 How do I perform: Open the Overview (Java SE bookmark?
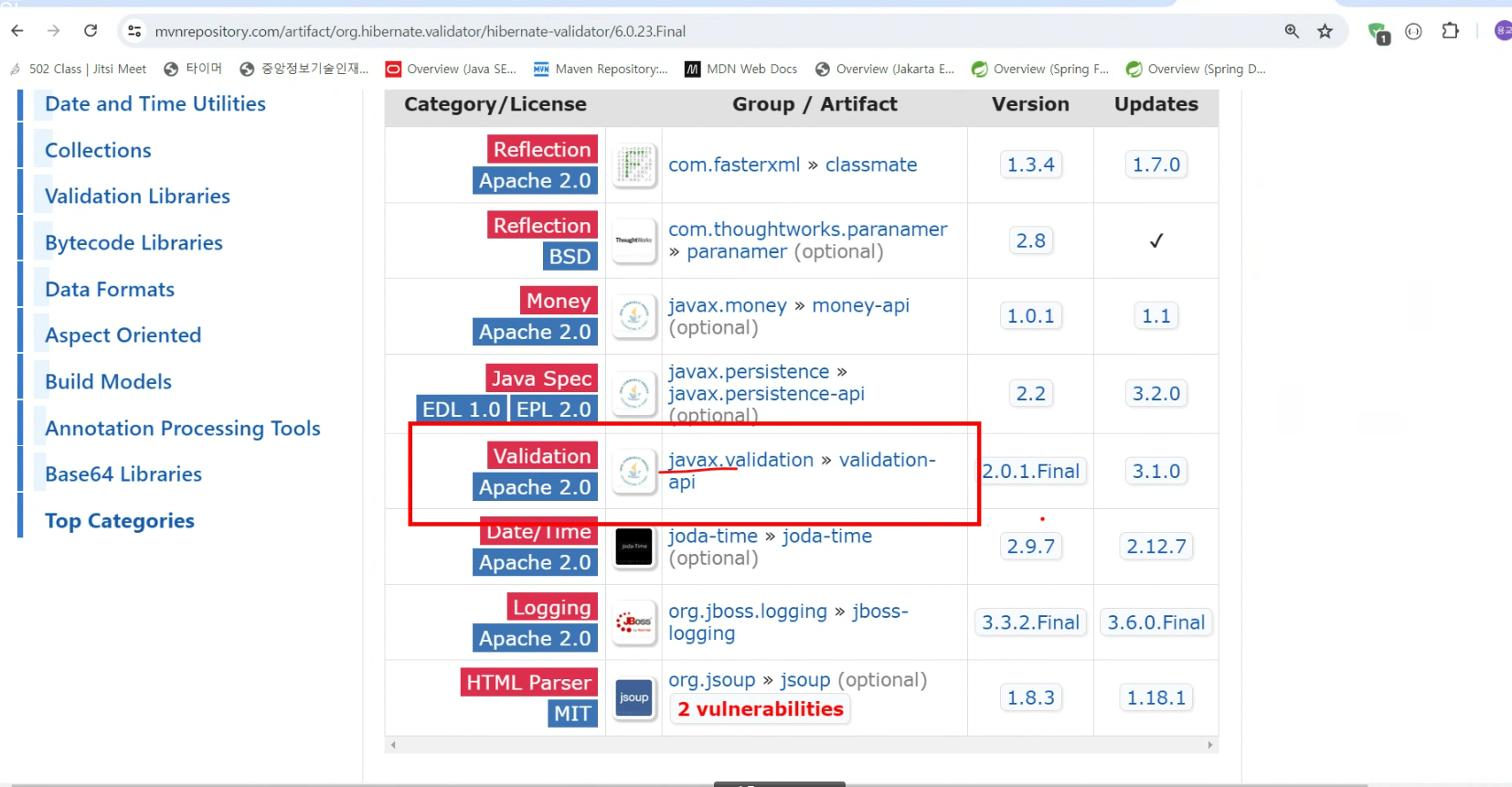(x=452, y=69)
